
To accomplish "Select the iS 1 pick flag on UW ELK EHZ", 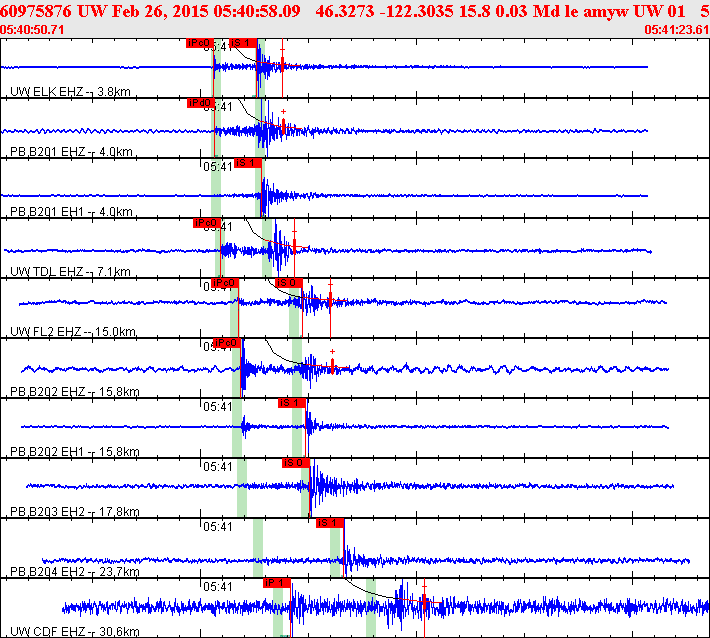I will pyautogui.click(x=243, y=43).
